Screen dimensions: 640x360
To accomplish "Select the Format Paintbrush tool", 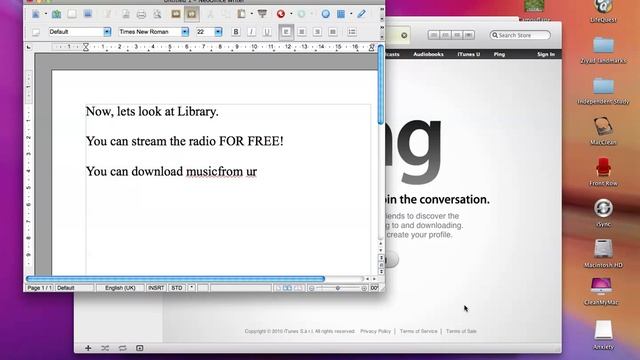I will click(262, 14).
